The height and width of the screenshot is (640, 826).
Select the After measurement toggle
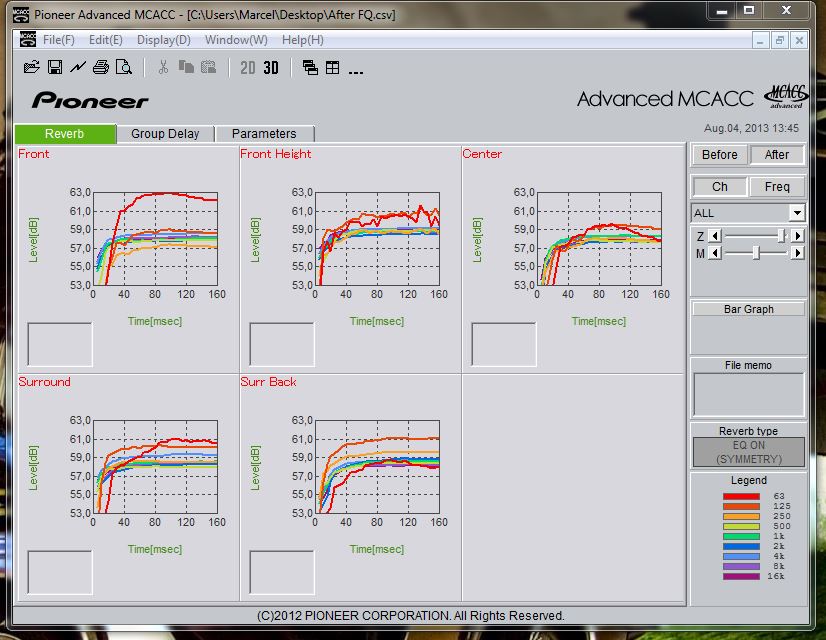tap(777, 154)
